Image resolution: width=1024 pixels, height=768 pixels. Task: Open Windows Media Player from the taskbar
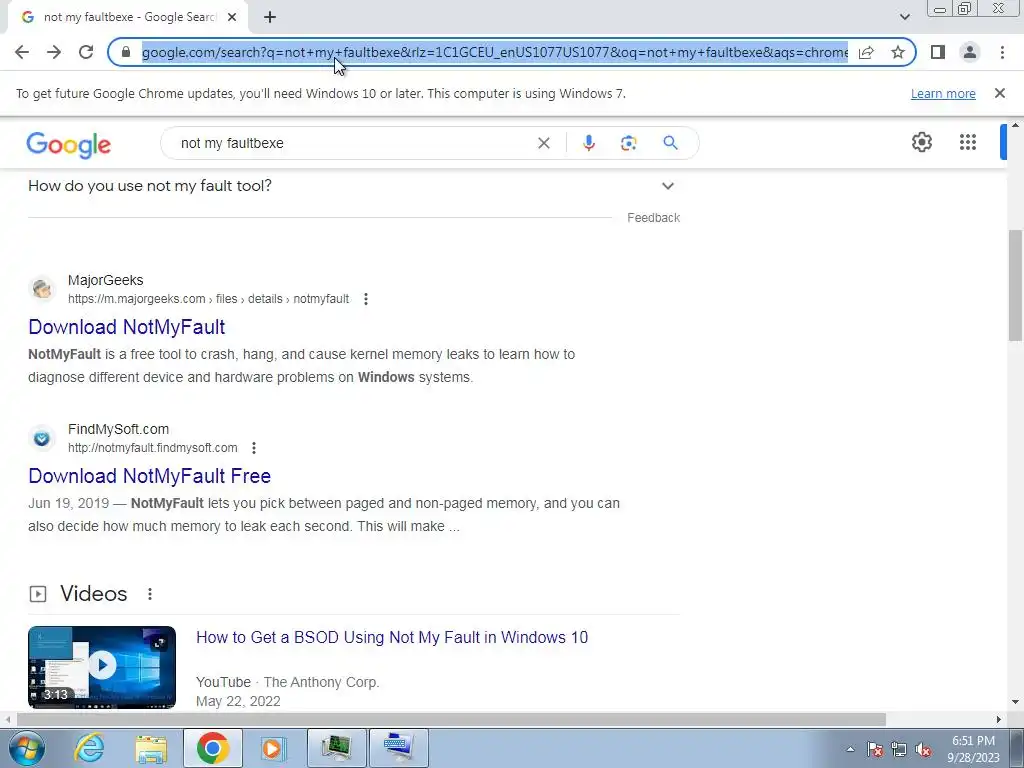(274, 748)
